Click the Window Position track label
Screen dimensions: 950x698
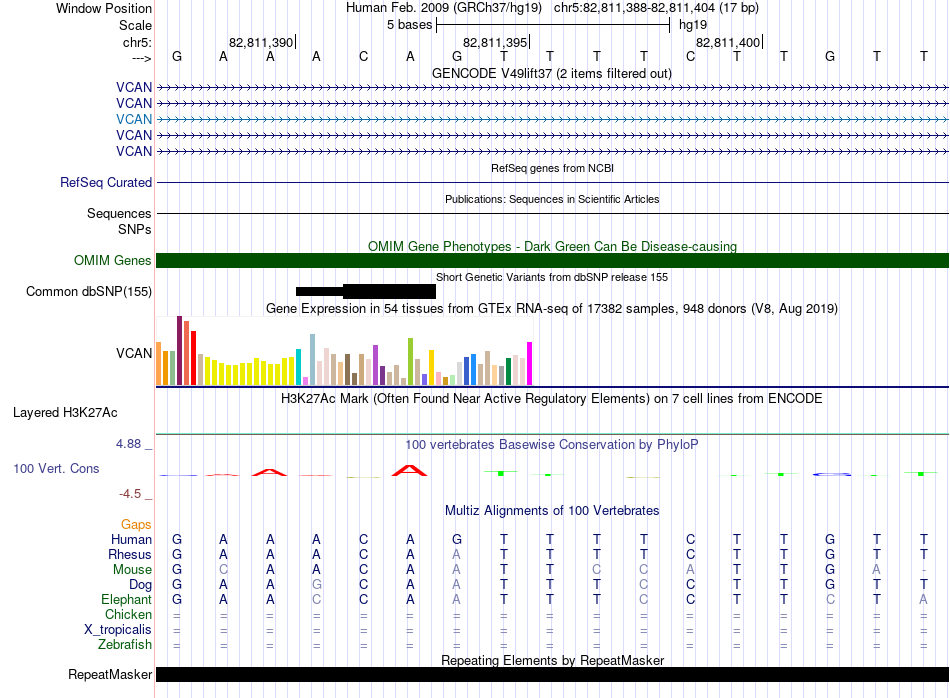[104, 8]
